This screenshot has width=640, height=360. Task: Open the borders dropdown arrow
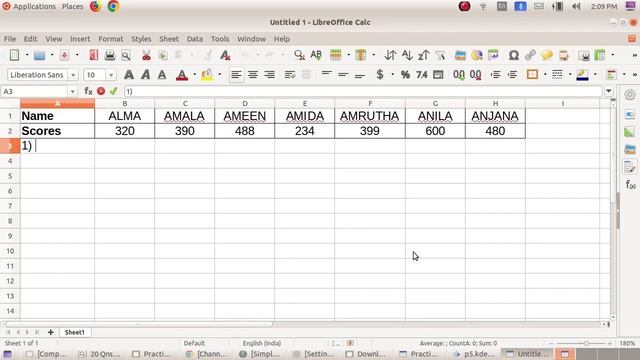pyautogui.click(x=545, y=75)
